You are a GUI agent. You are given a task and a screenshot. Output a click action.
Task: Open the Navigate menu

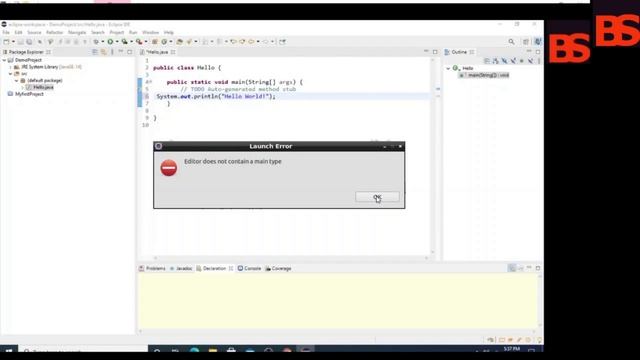tap(77, 32)
